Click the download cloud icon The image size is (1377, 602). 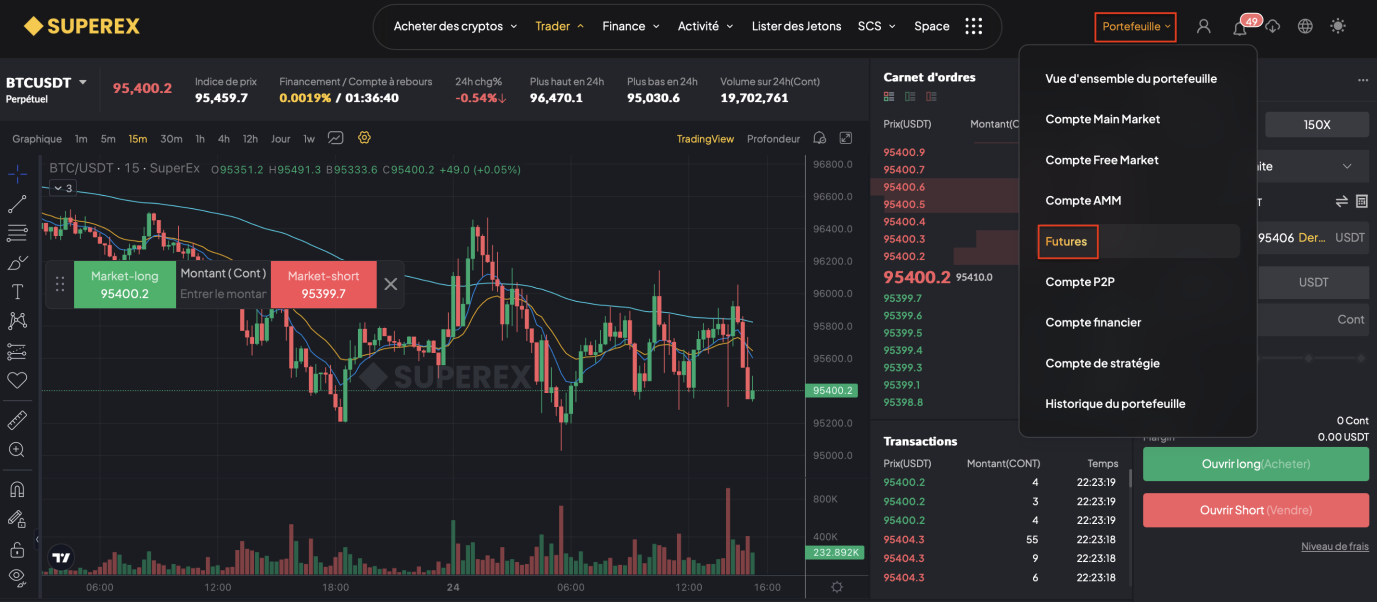(x=1272, y=27)
